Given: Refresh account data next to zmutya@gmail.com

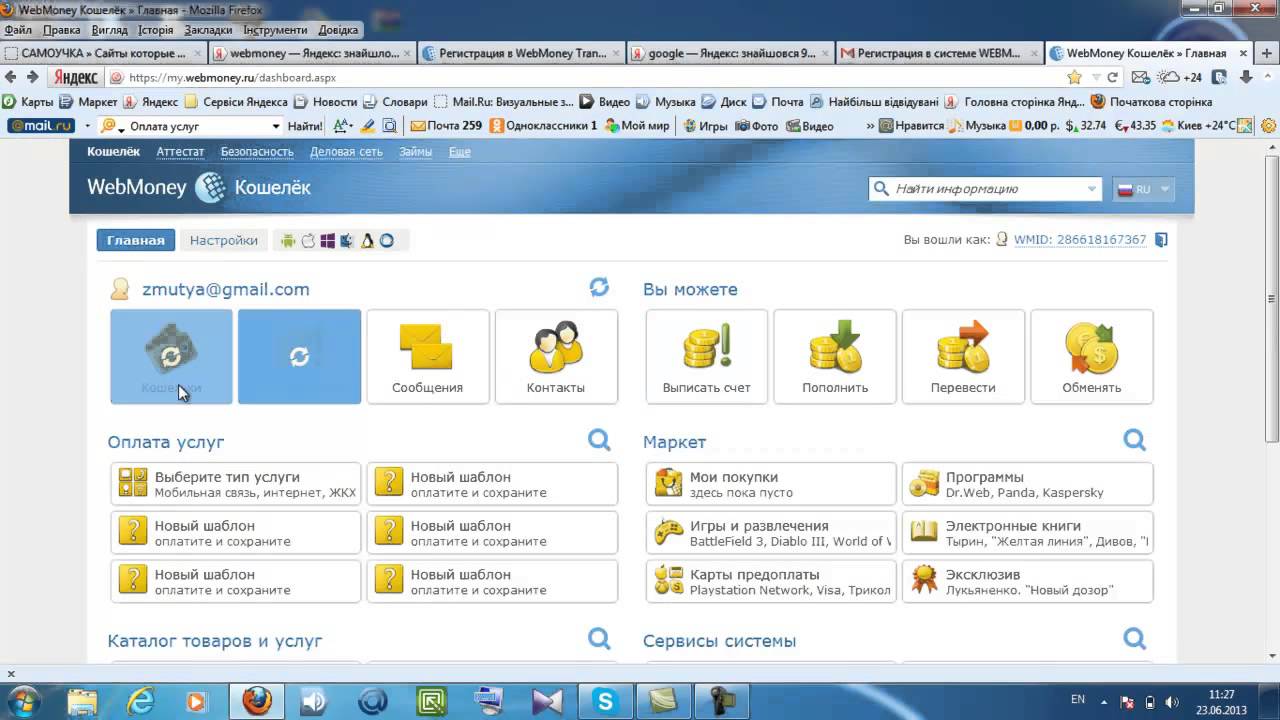Looking at the screenshot, I should (599, 288).
